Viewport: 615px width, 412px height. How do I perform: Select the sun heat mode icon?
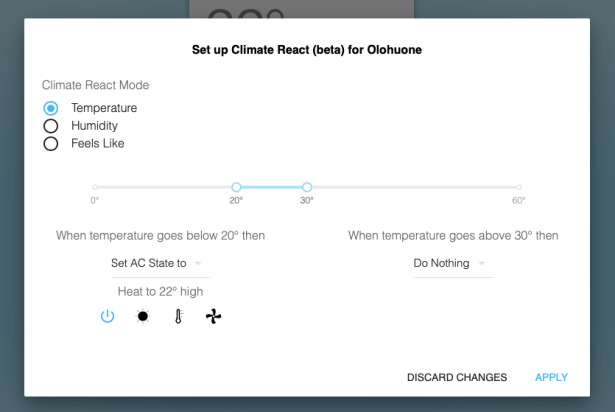pos(142,316)
